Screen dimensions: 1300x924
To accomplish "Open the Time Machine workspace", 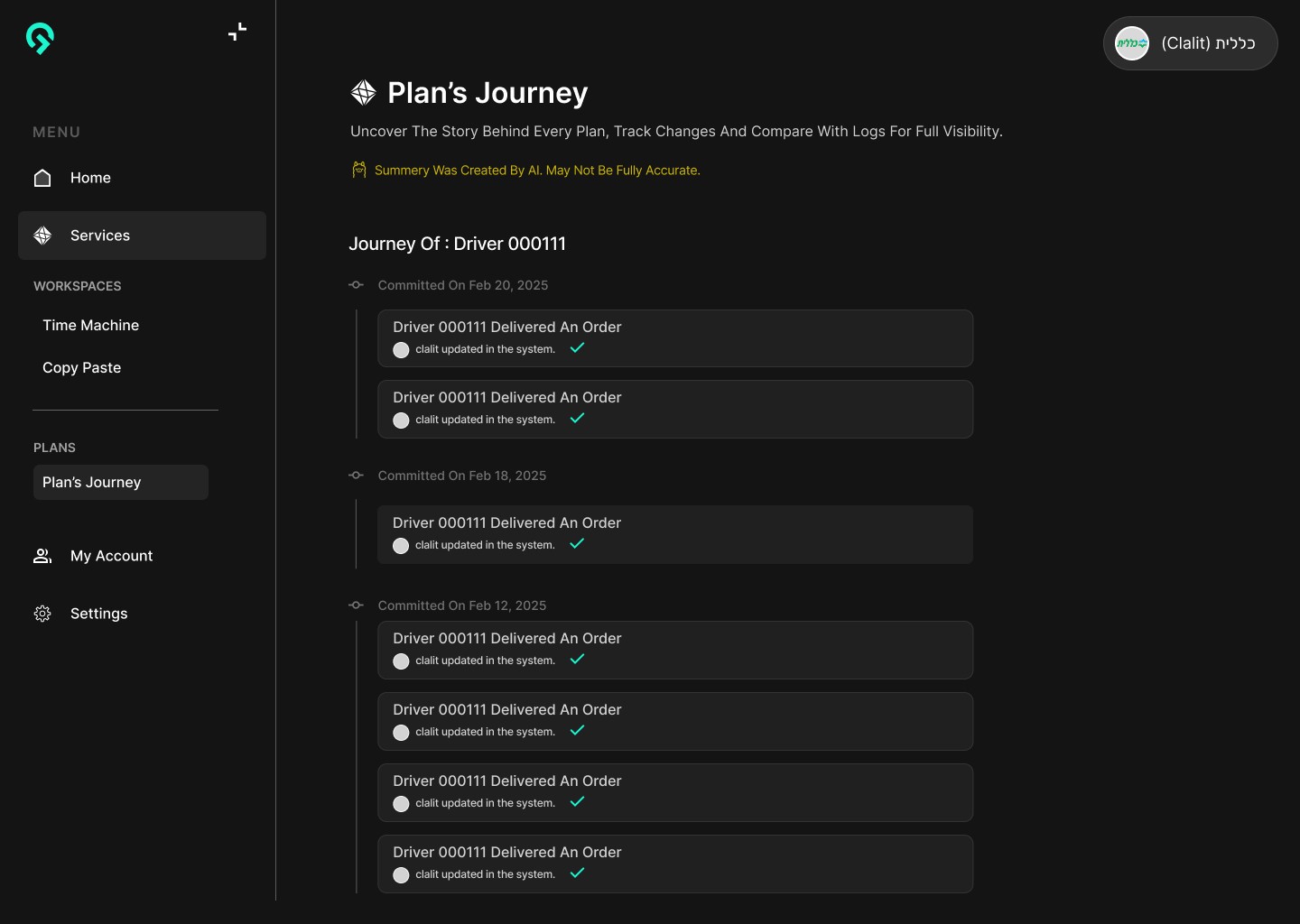I will coord(90,325).
